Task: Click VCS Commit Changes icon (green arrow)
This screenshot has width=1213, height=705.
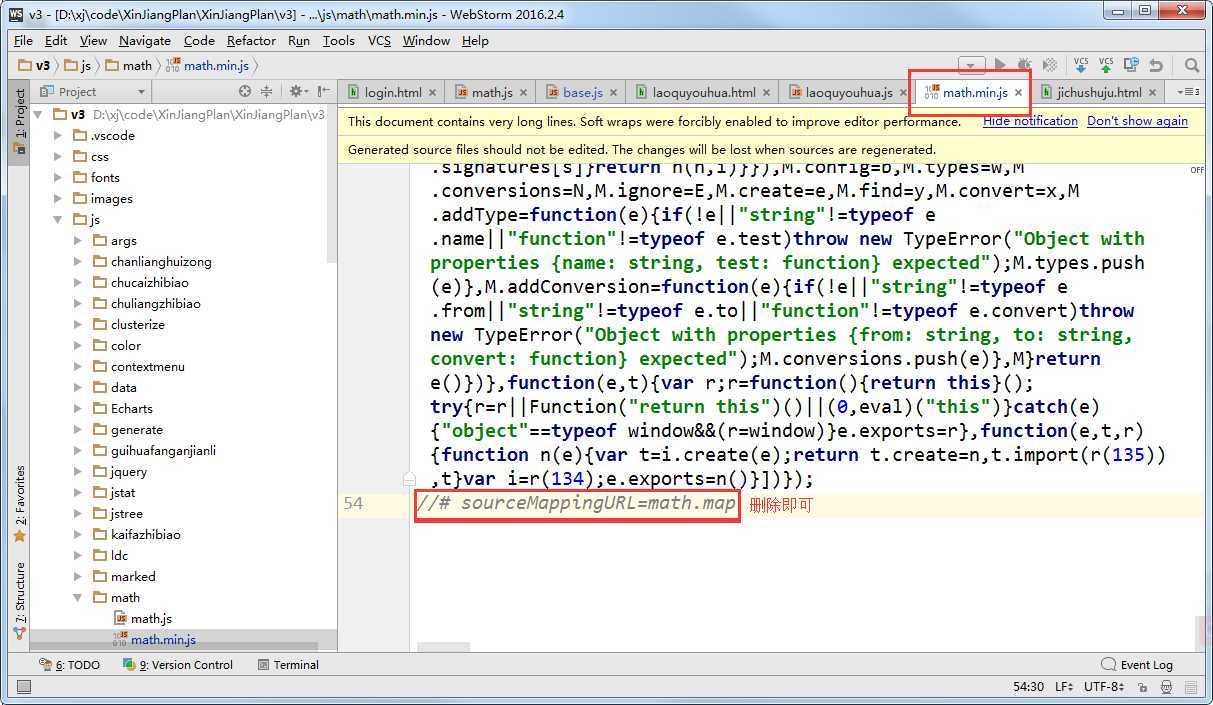Action: (x=1106, y=65)
